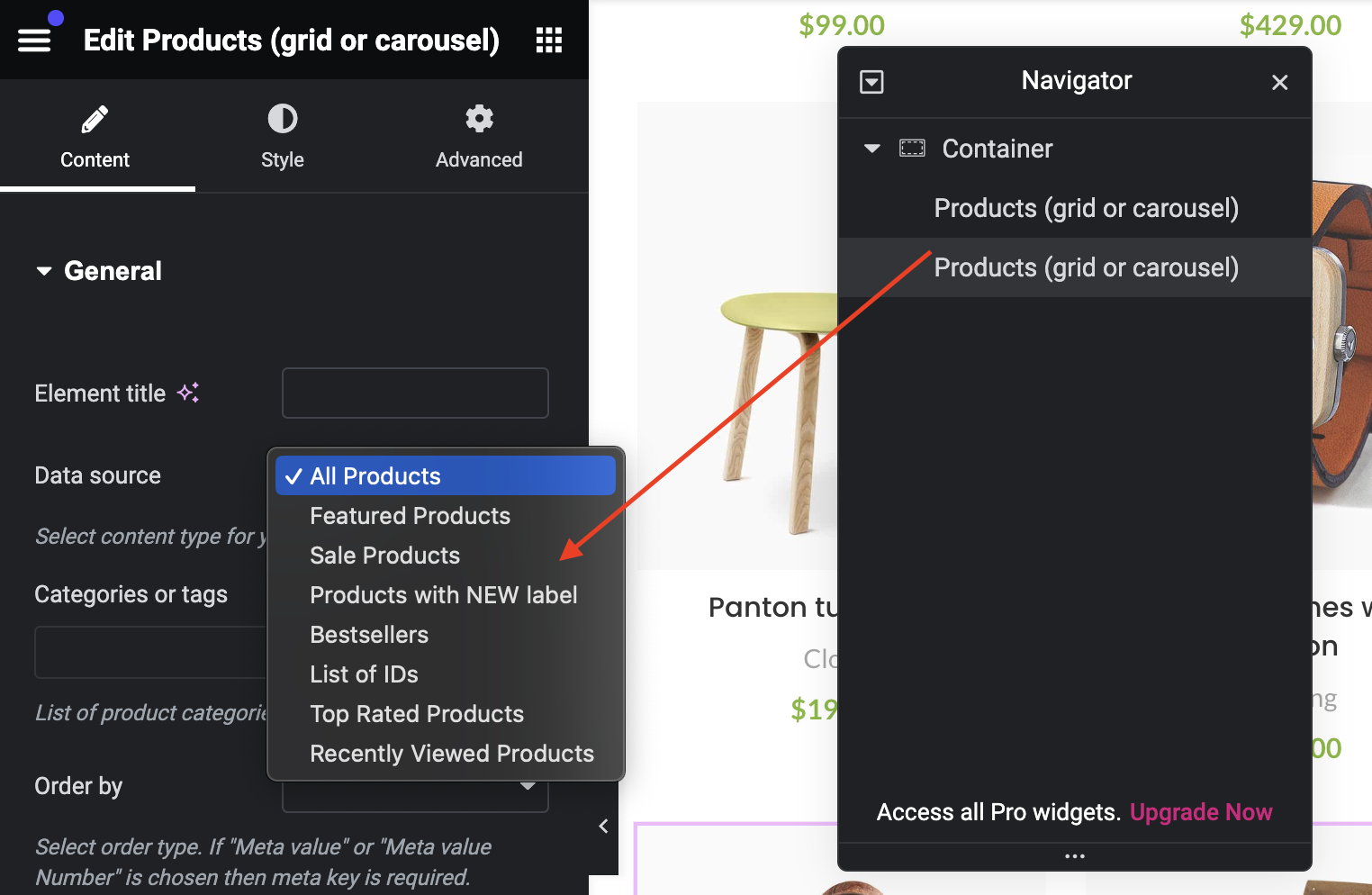Click the Navigator dock toggle icon
This screenshot has height=895, width=1372.
tap(871, 82)
